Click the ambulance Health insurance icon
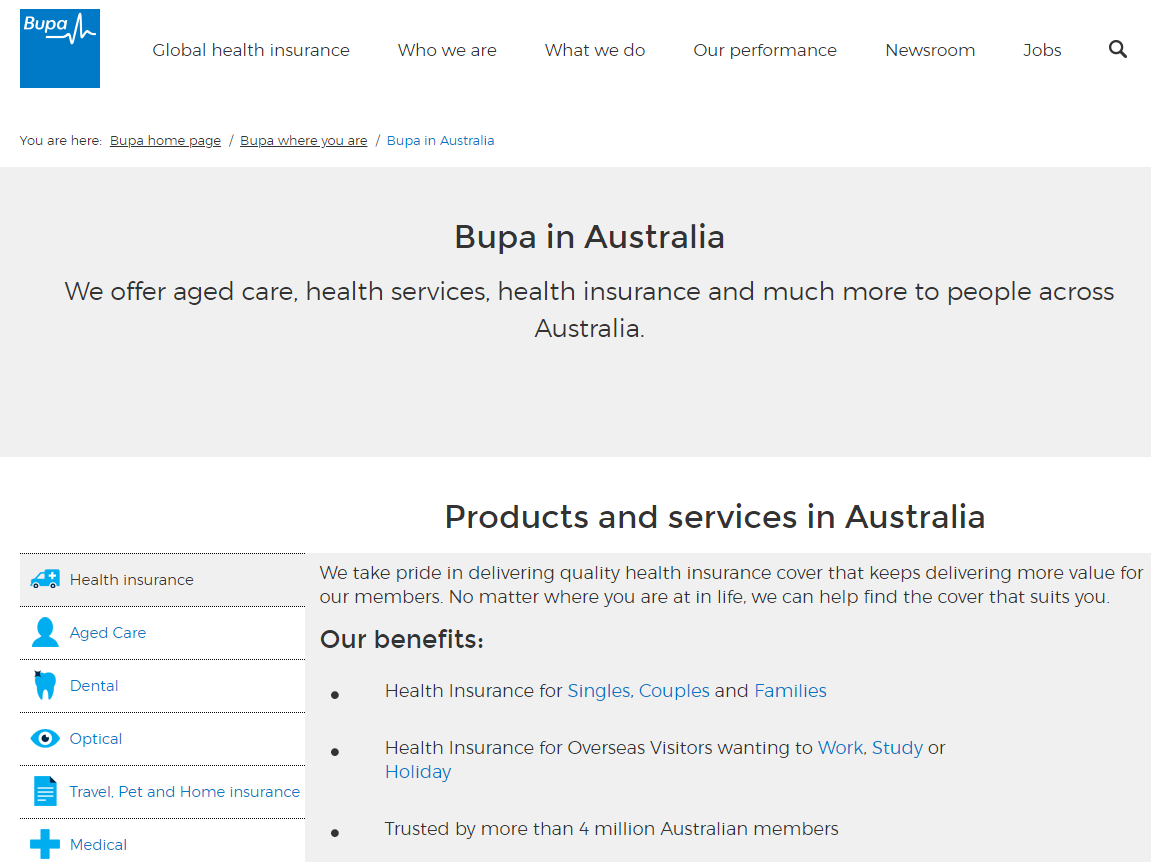 click(x=45, y=579)
